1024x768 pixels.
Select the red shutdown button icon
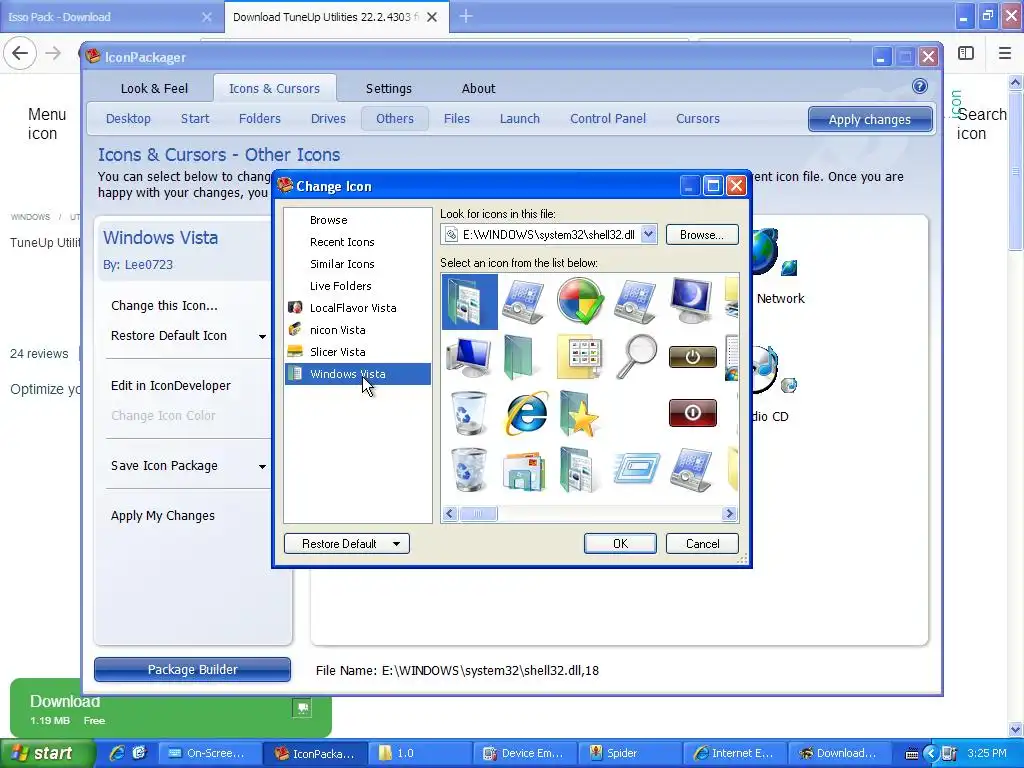pos(692,413)
